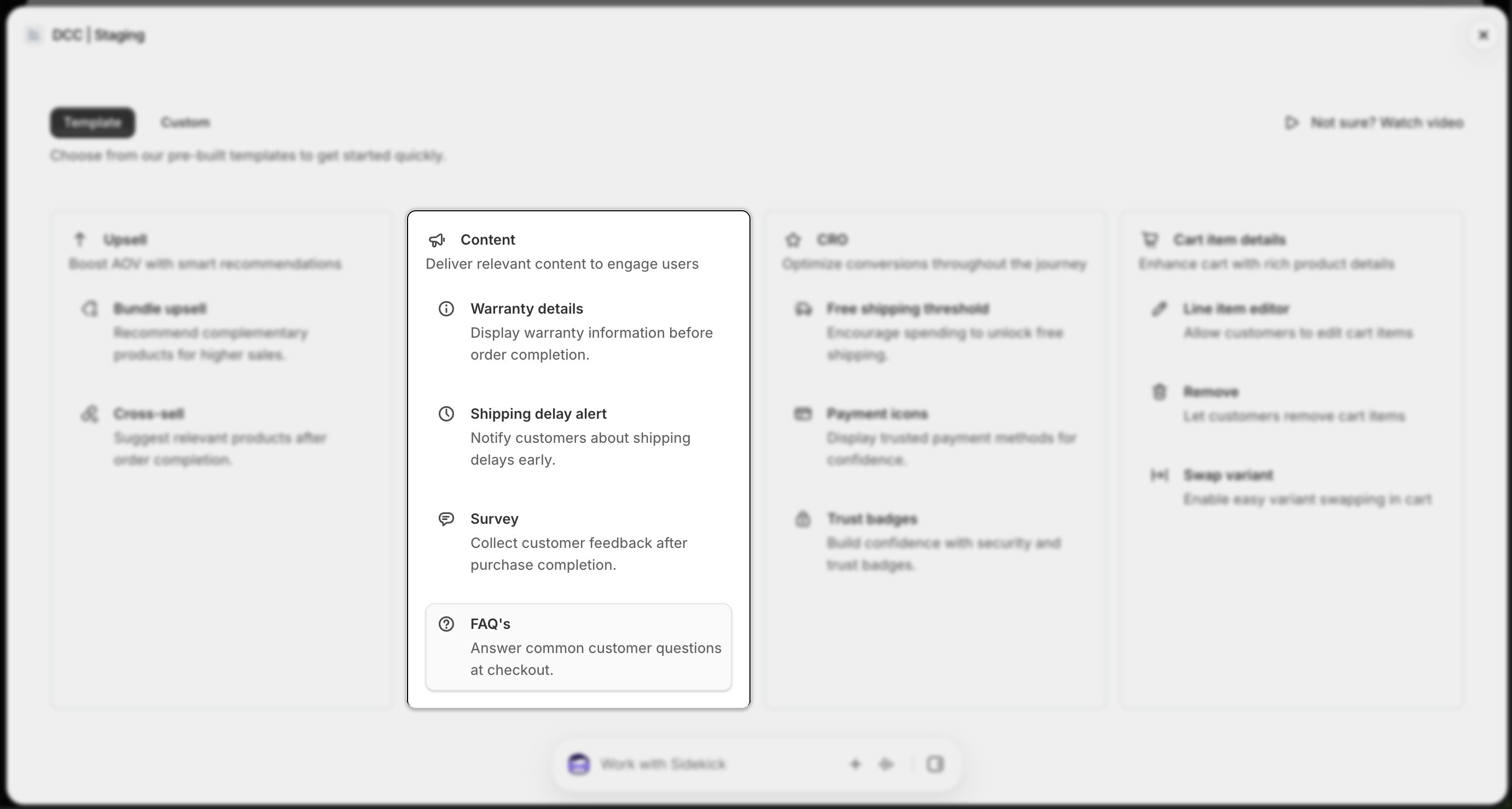This screenshot has height=809, width=1512.
Task: Click the Free shipping threshold truck icon
Action: pos(803,309)
